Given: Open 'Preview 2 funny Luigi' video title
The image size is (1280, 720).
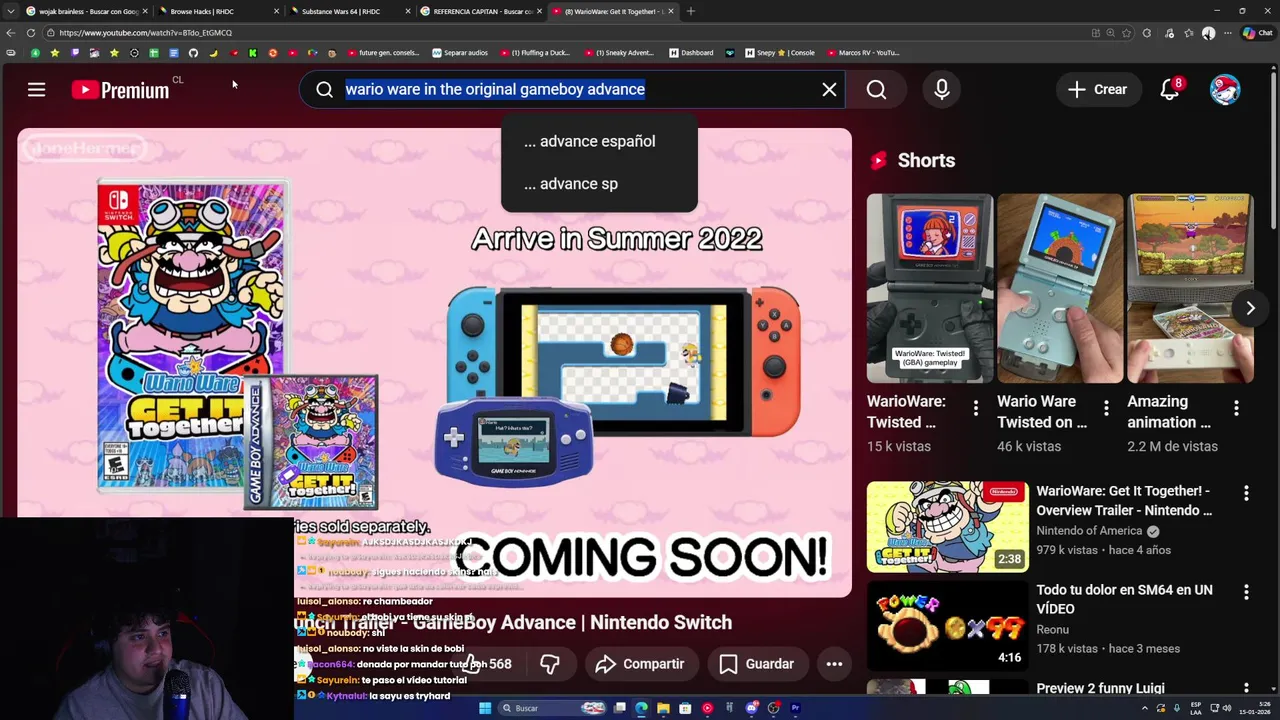Looking at the screenshot, I should pyautogui.click(x=1100, y=688).
